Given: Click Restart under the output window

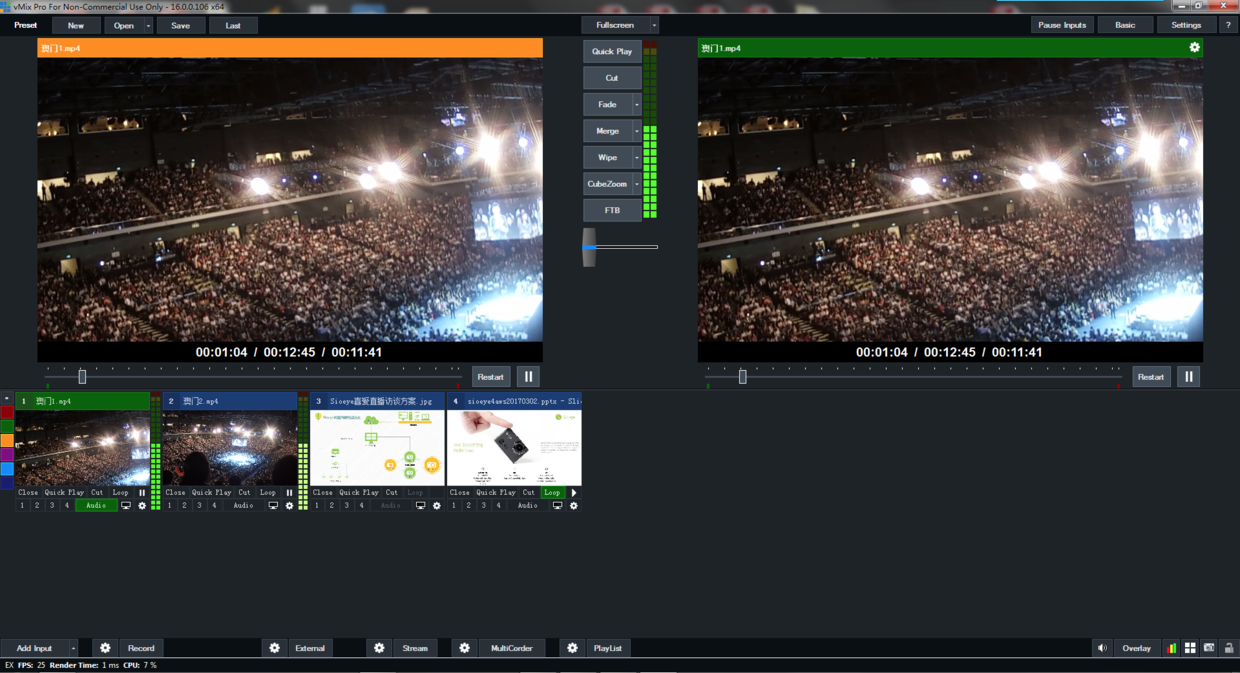Looking at the screenshot, I should [1150, 377].
